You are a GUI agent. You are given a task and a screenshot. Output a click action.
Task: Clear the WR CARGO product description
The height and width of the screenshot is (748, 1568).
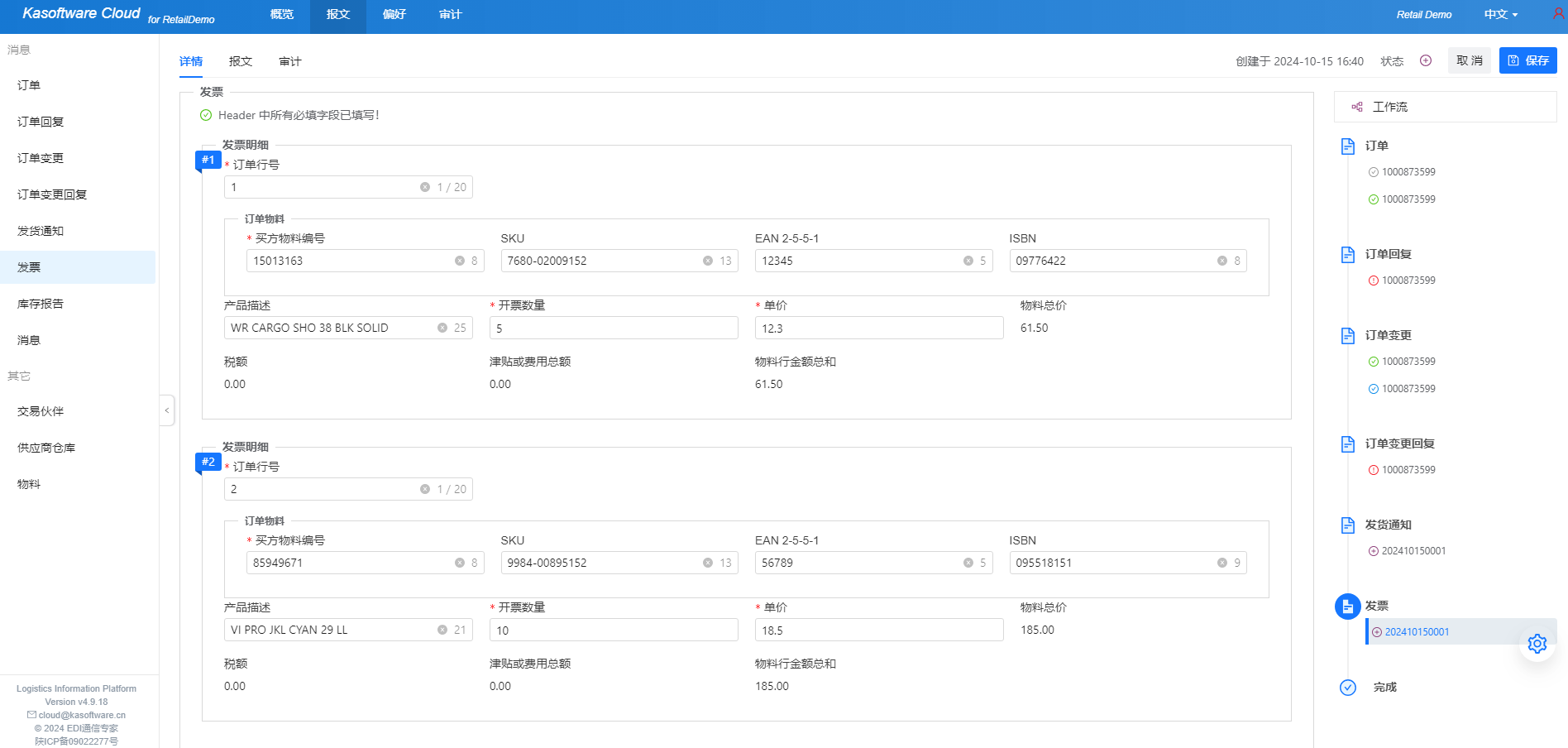click(x=442, y=328)
